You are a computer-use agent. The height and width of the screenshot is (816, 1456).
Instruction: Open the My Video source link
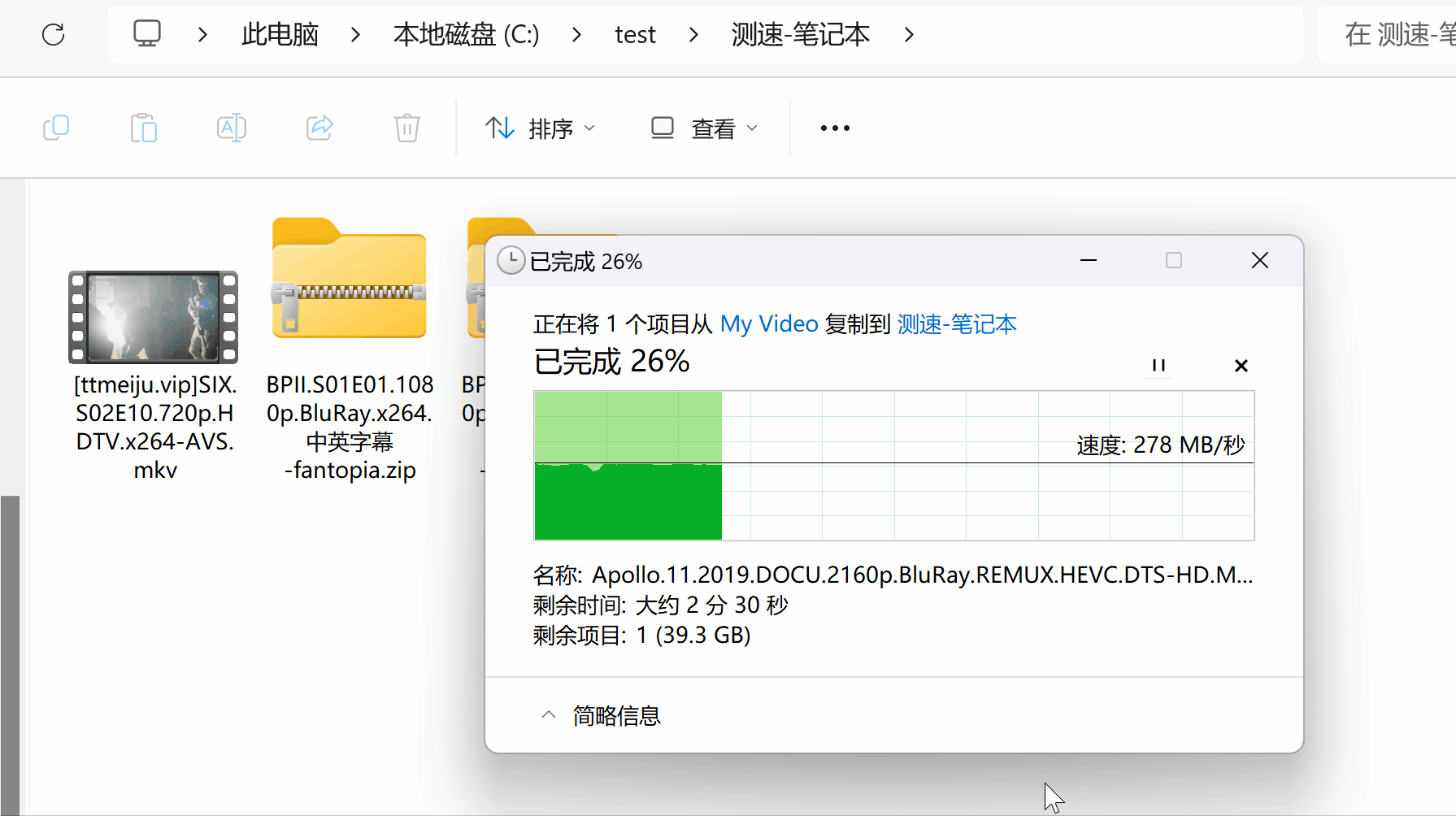769,324
